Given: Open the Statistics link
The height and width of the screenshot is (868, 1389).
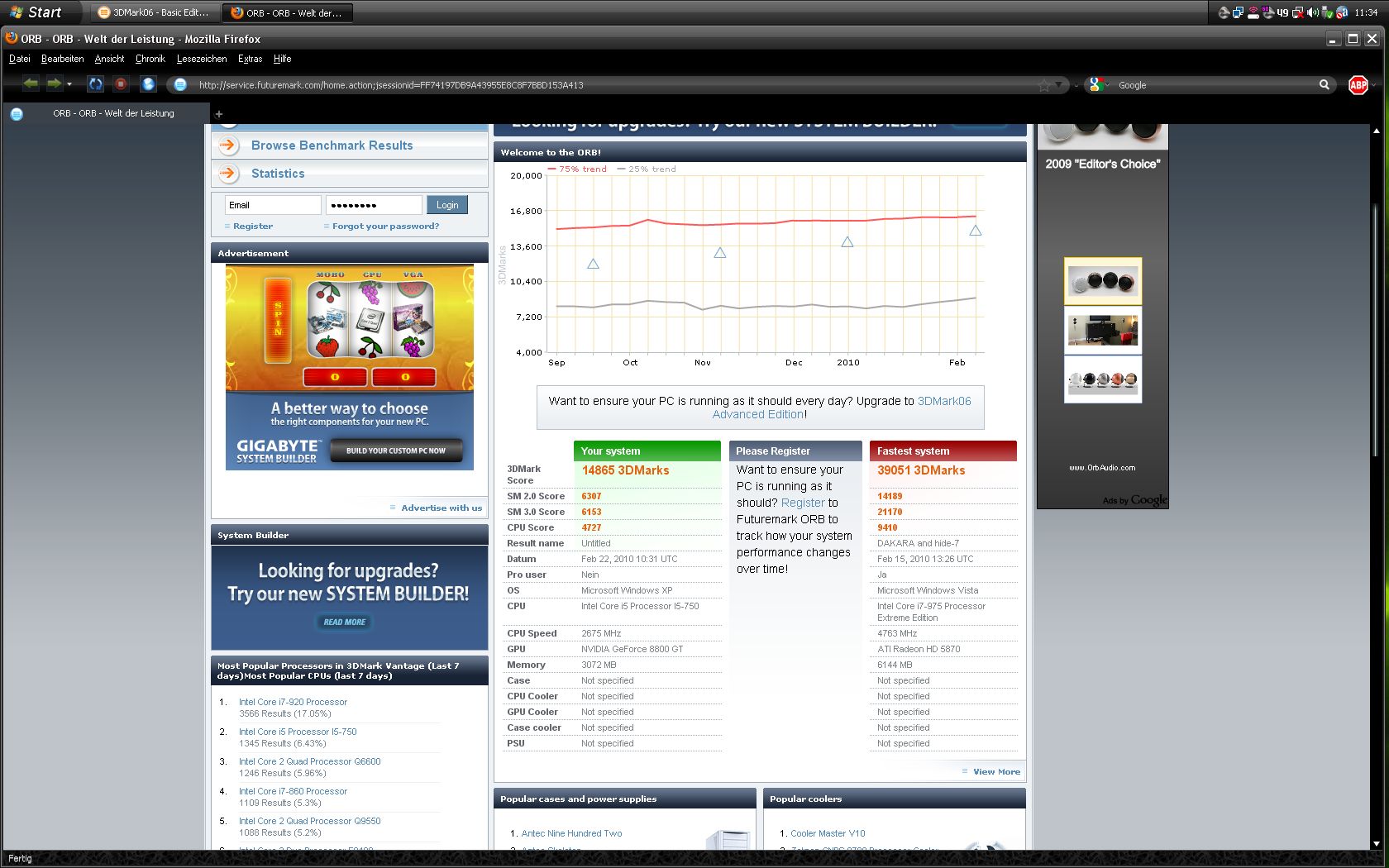Looking at the screenshot, I should click(278, 174).
